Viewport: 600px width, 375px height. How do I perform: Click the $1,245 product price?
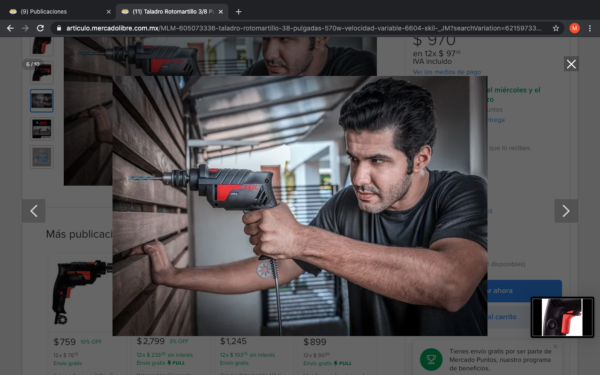[233, 341]
